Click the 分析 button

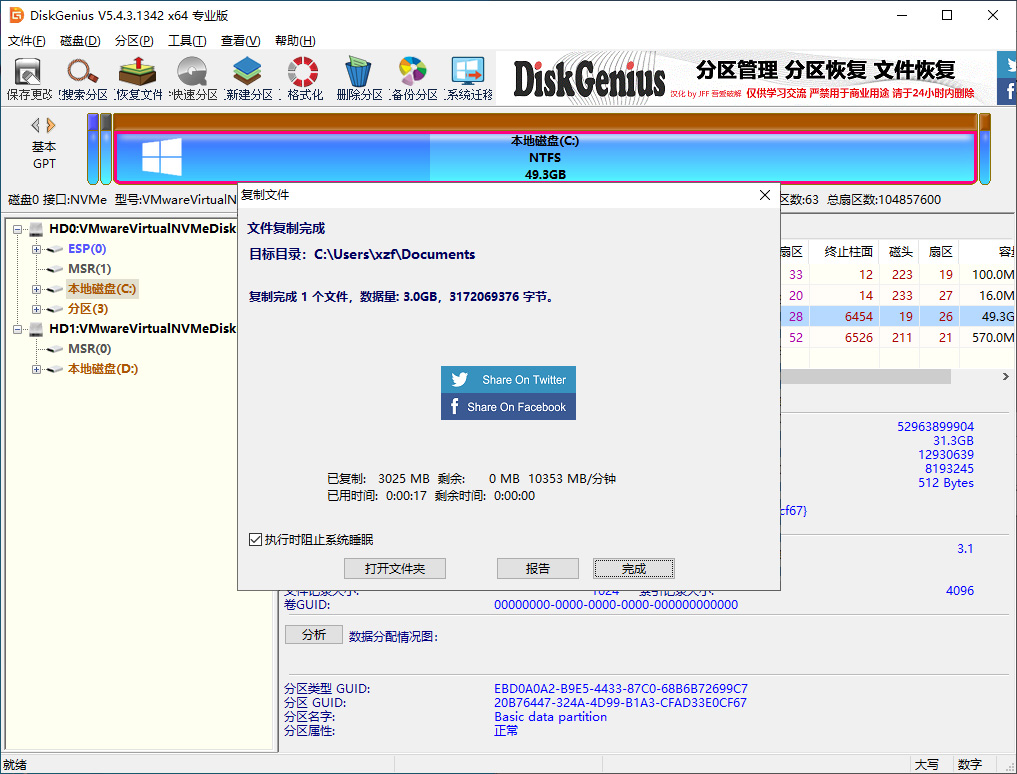tap(314, 635)
